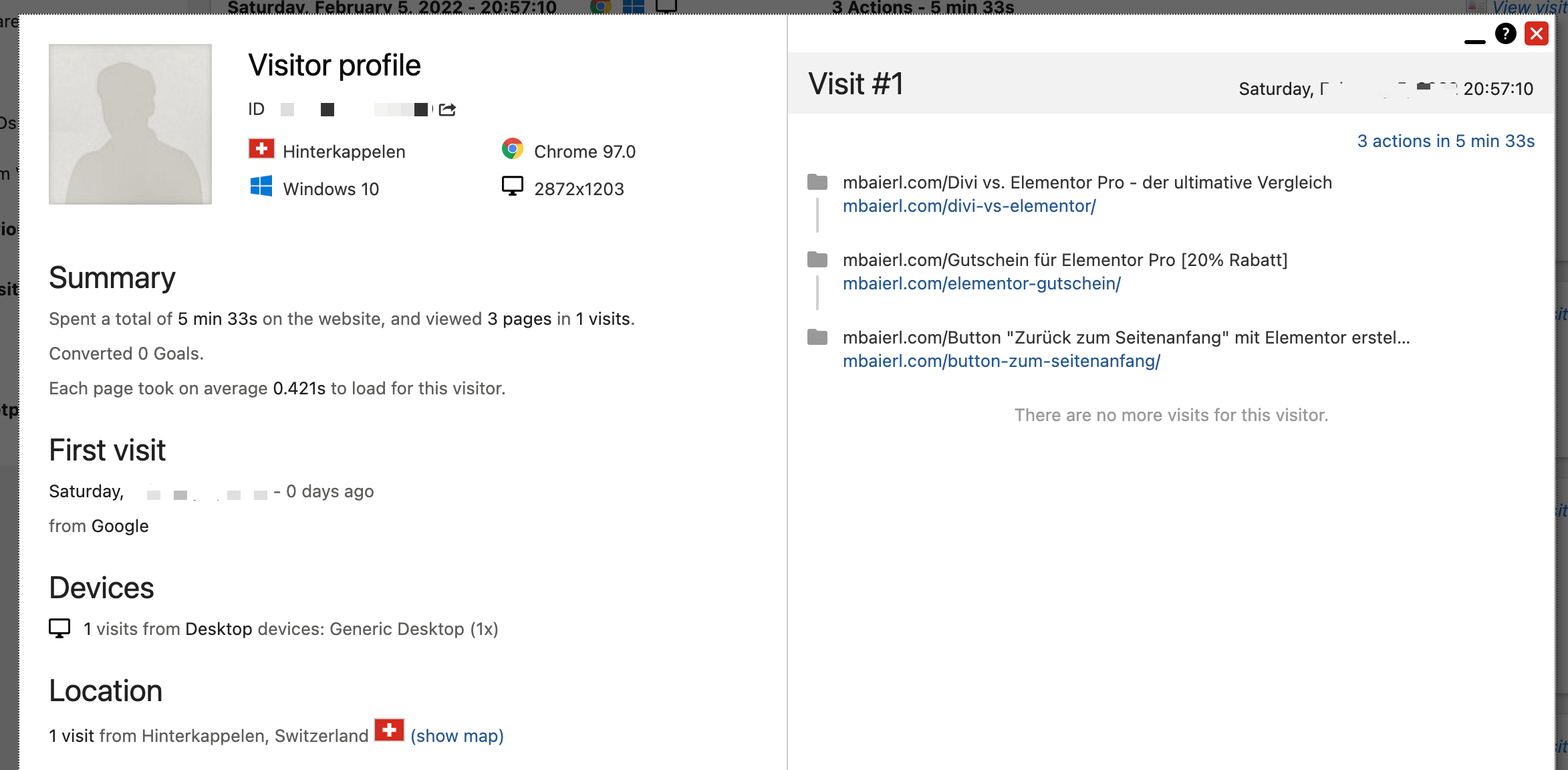1568x770 pixels.
Task: Show map for Hinterkappelen Switzerland
Action: tap(456, 736)
